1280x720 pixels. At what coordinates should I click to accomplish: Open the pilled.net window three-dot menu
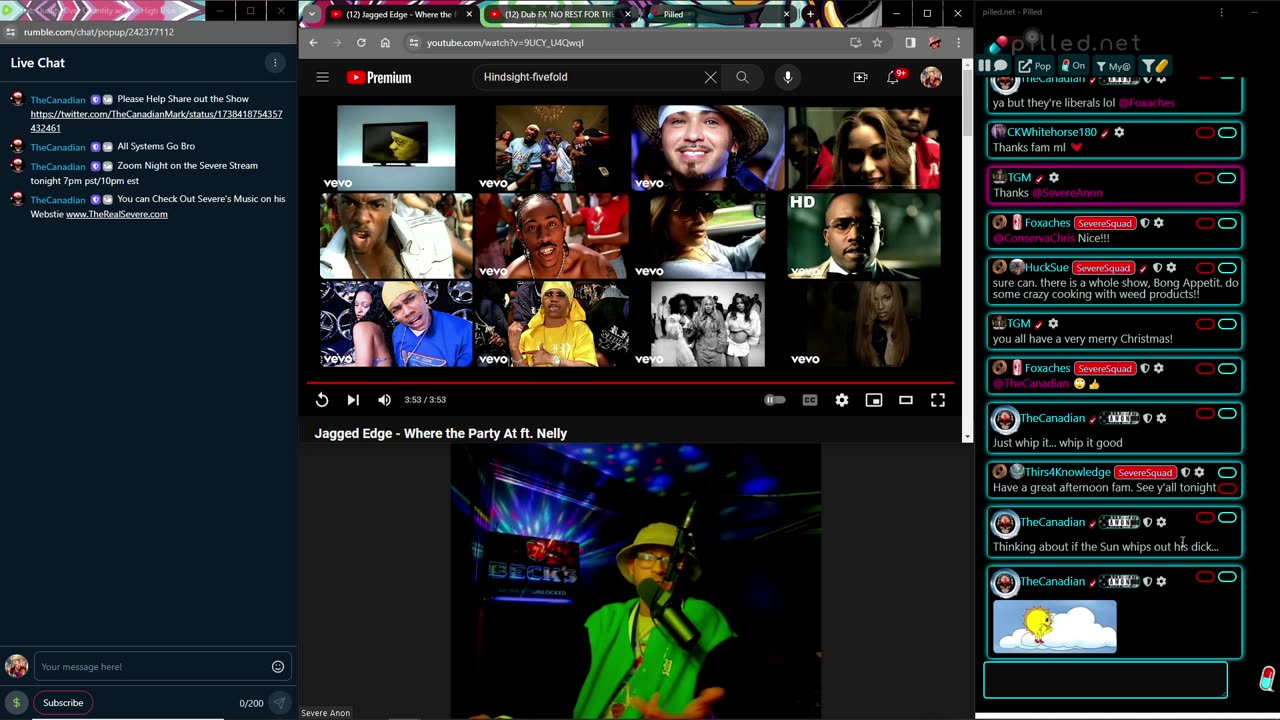tap(1221, 12)
